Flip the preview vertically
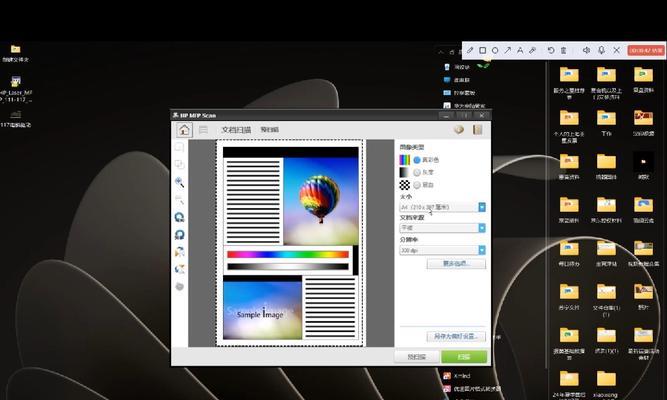Viewport: 667px width, 400px height. (180, 269)
